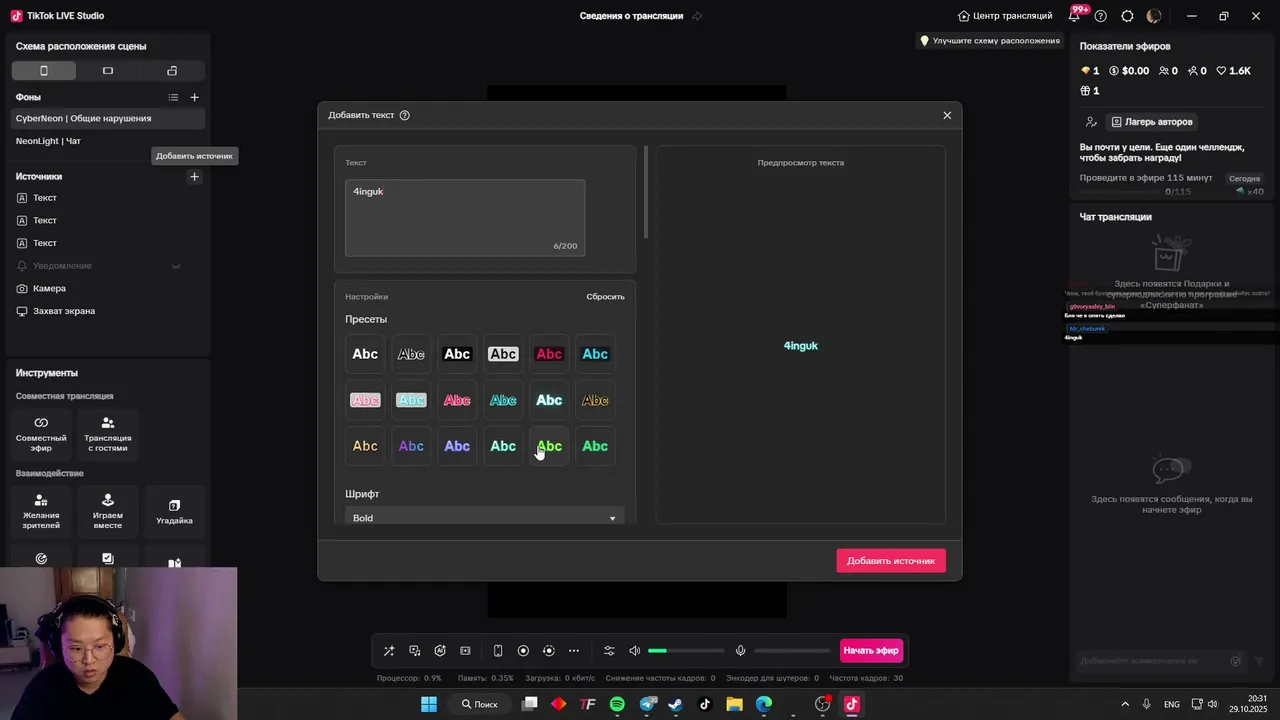Screen dimensions: 1280x720
Task: Select the Захват экрана source
Action: point(108,311)
